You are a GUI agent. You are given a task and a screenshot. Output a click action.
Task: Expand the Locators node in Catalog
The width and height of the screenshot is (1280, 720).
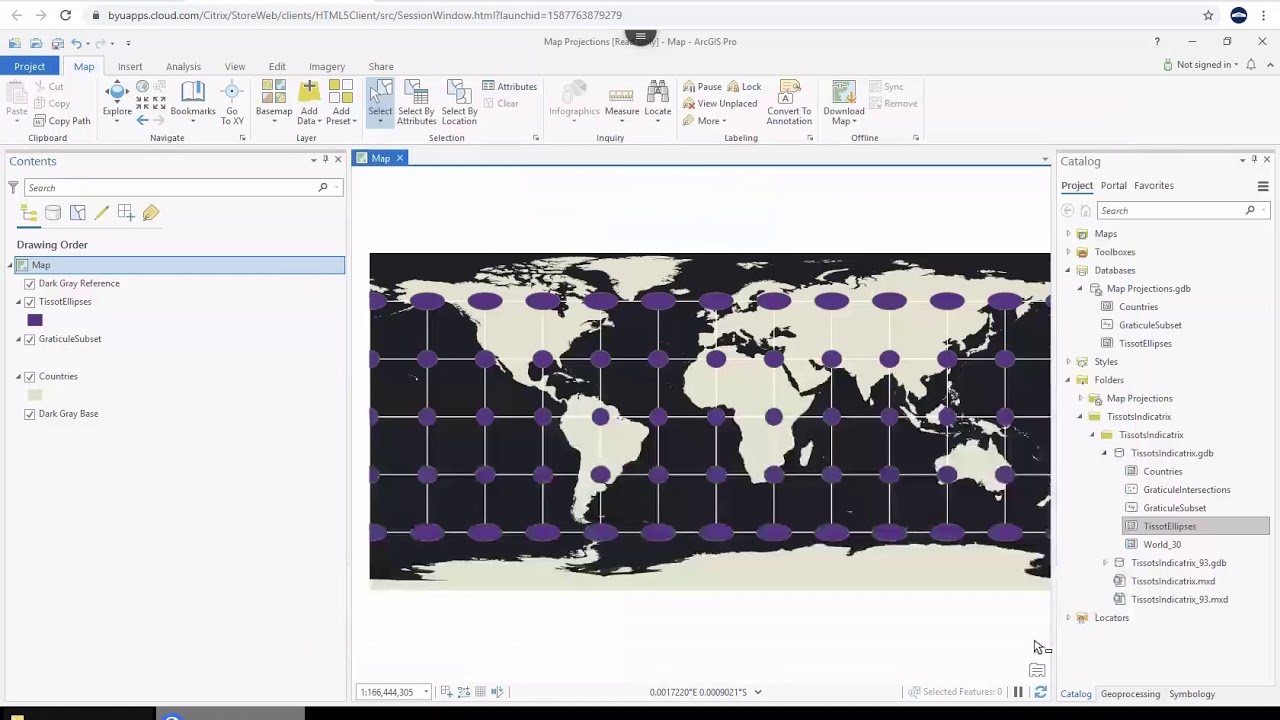click(x=1068, y=618)
